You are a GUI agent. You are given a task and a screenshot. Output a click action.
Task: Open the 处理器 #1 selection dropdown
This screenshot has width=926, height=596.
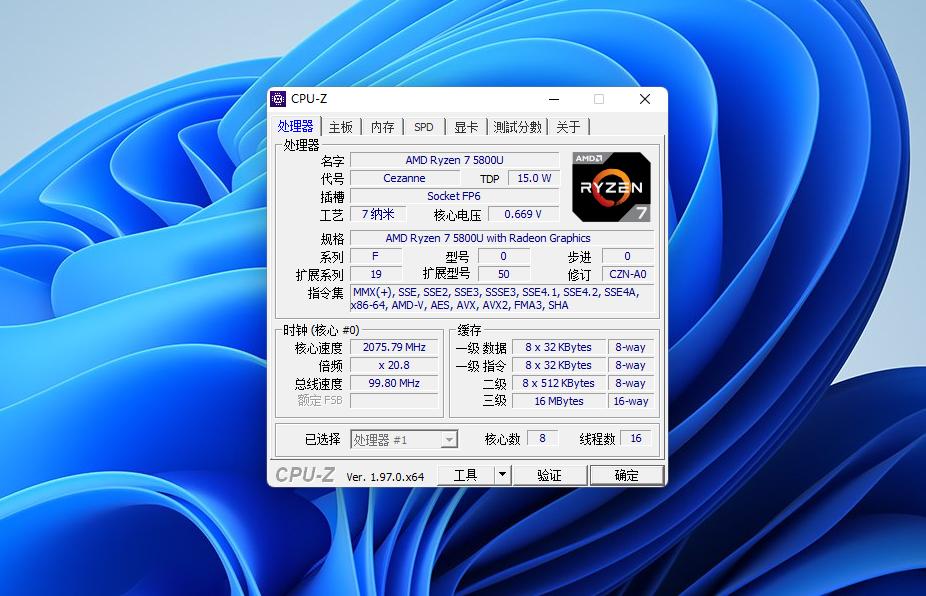[x=447, y=438]
